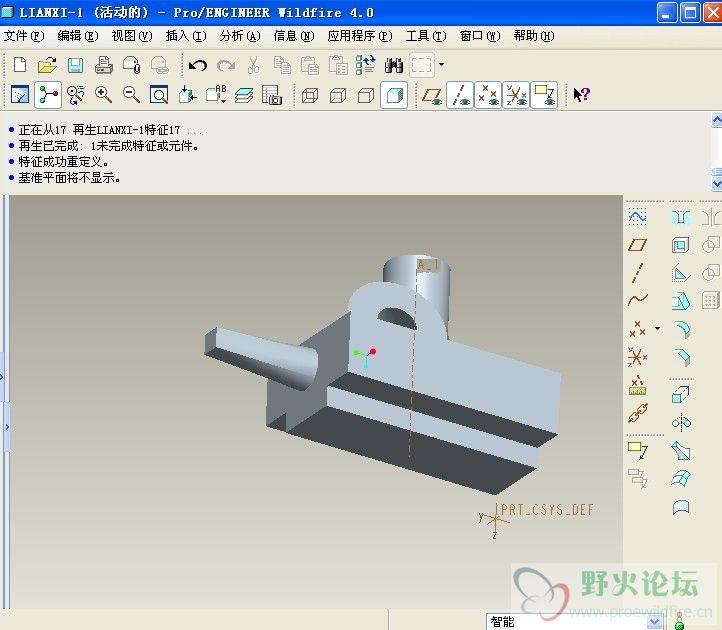Screen dimensions: 722x630
Task: Open the 编辑(E) menu
Action: (x=78, y=36)
